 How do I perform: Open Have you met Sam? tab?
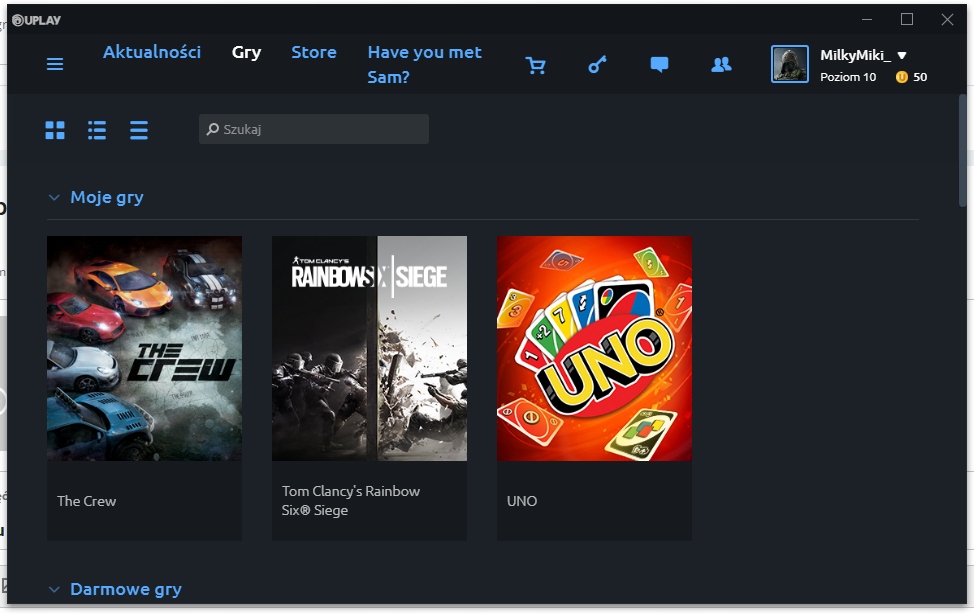click(x=424, y=65)
